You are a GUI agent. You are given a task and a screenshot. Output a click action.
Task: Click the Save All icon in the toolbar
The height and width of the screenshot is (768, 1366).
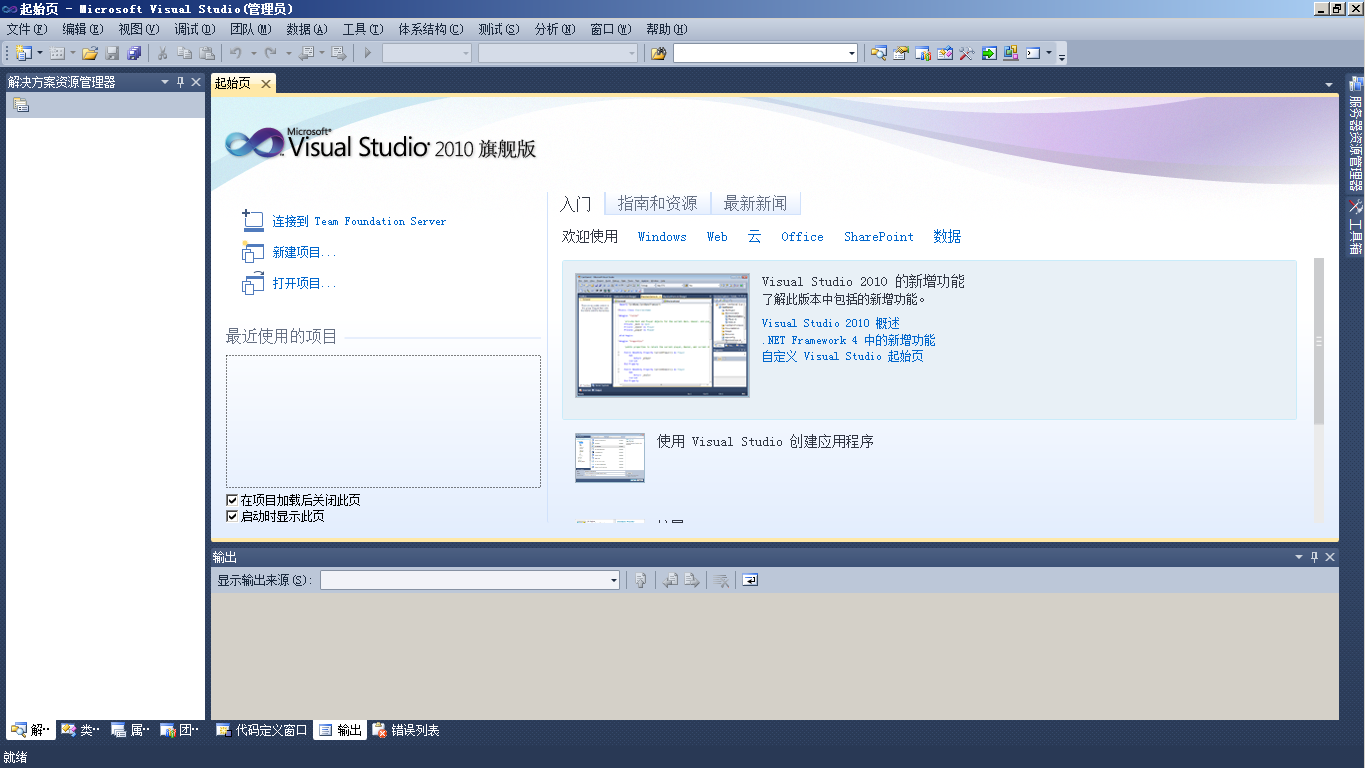point(136,53)
